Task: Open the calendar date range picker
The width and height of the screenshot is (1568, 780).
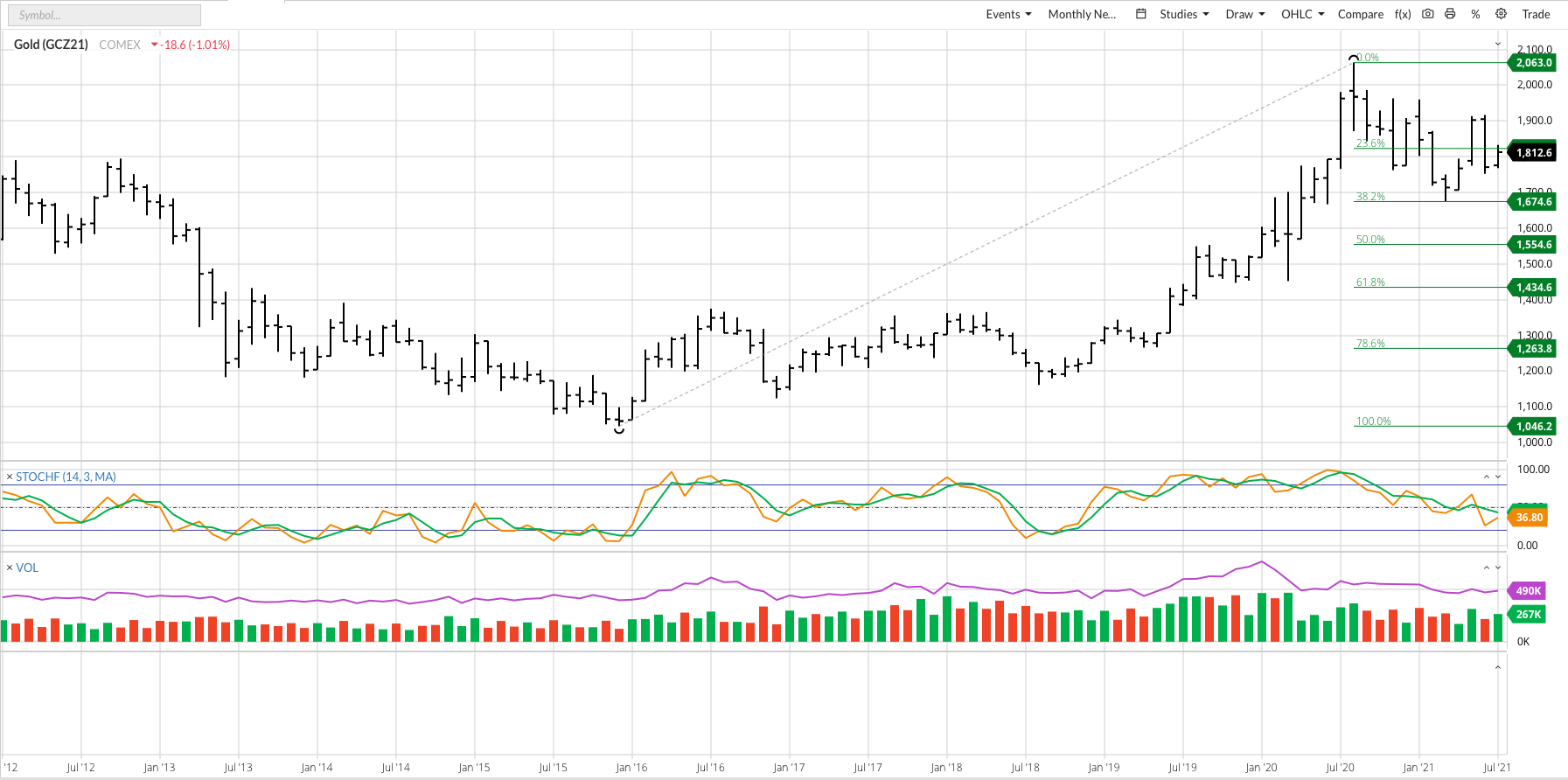Action: coord(1140,14)
